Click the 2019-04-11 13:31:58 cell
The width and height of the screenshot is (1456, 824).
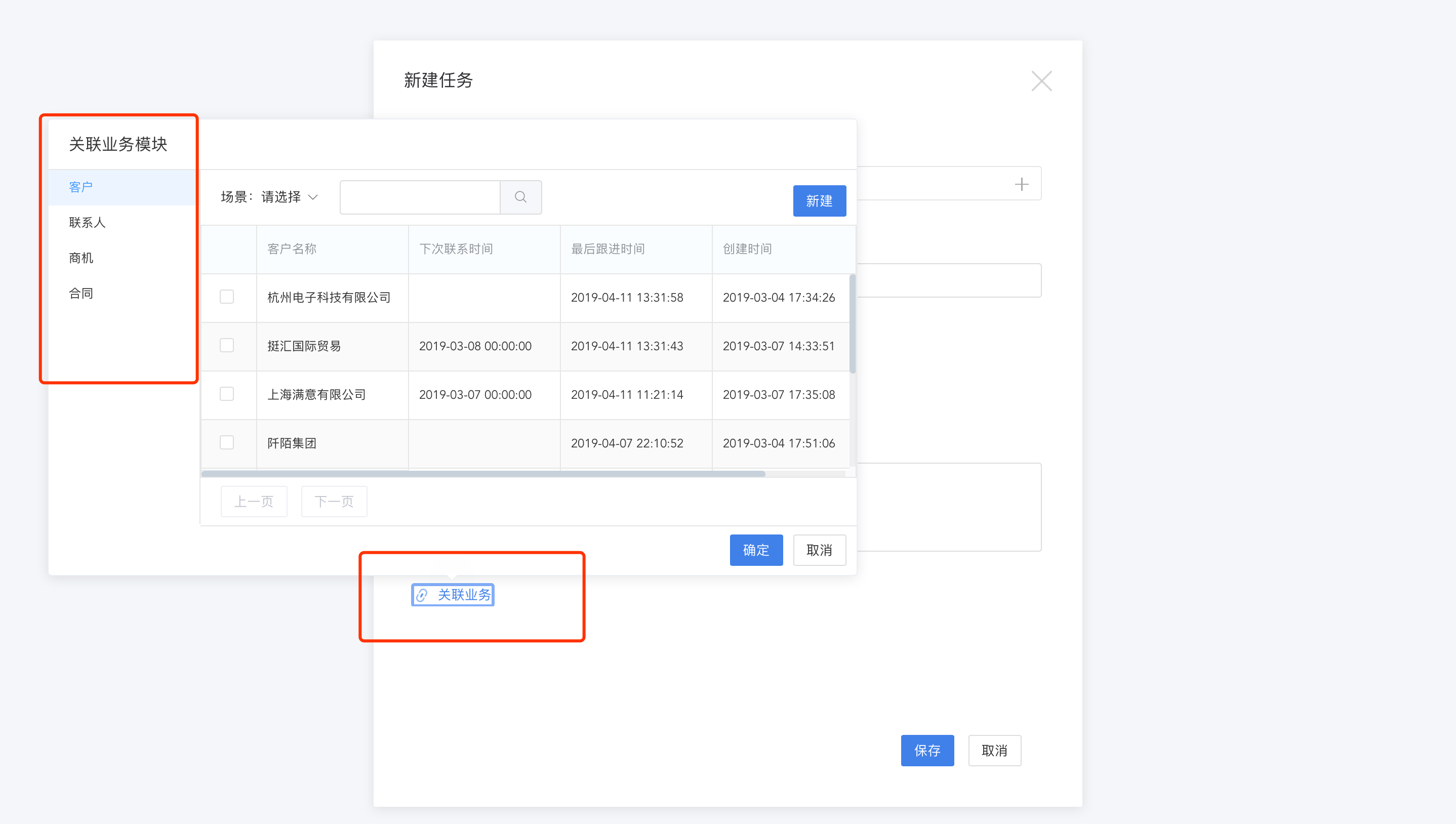tap(636, 298)
